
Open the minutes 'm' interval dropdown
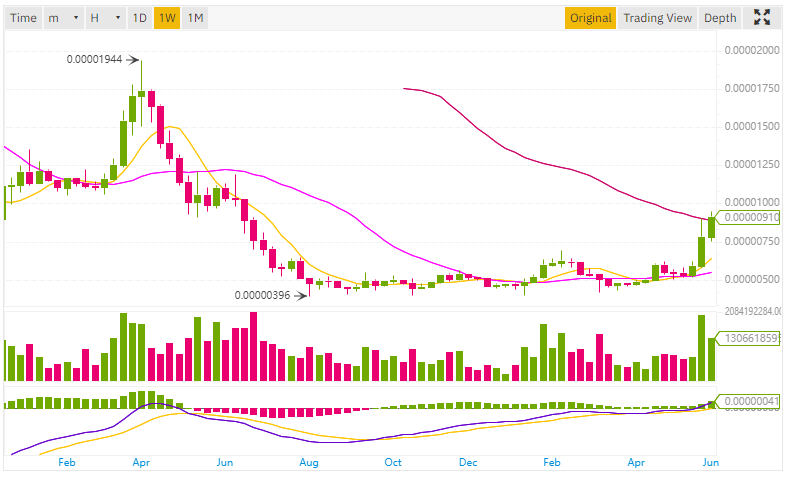63,18
